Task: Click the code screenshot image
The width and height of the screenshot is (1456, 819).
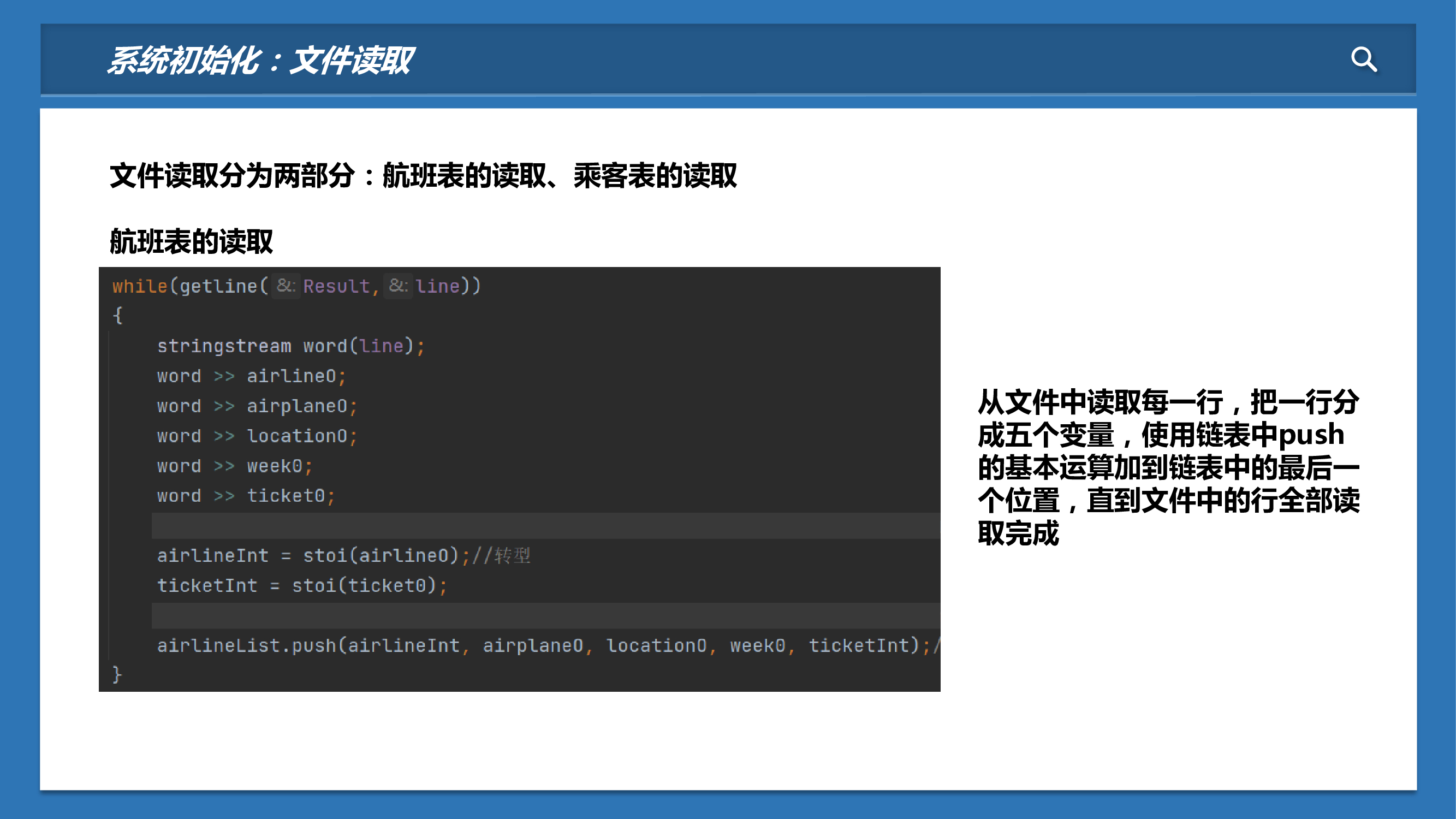Action: [519, 479]
